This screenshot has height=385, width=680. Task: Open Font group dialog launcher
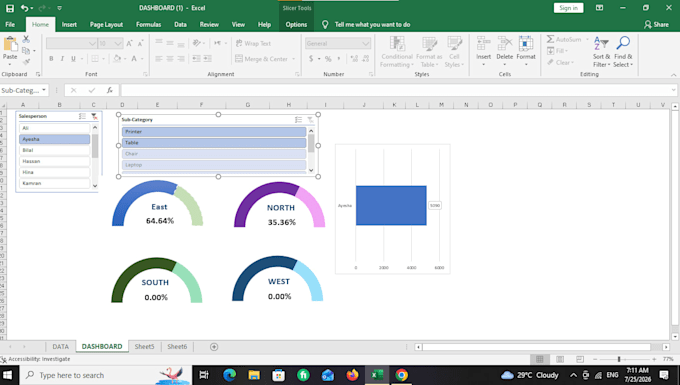click(145, 74)
